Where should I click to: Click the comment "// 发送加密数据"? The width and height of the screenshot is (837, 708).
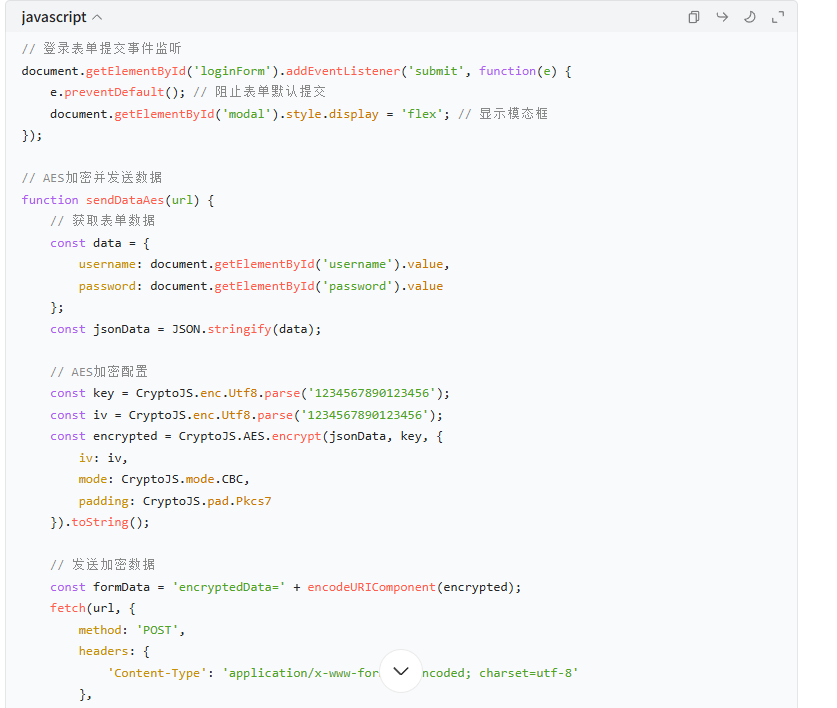click(102, 564)
